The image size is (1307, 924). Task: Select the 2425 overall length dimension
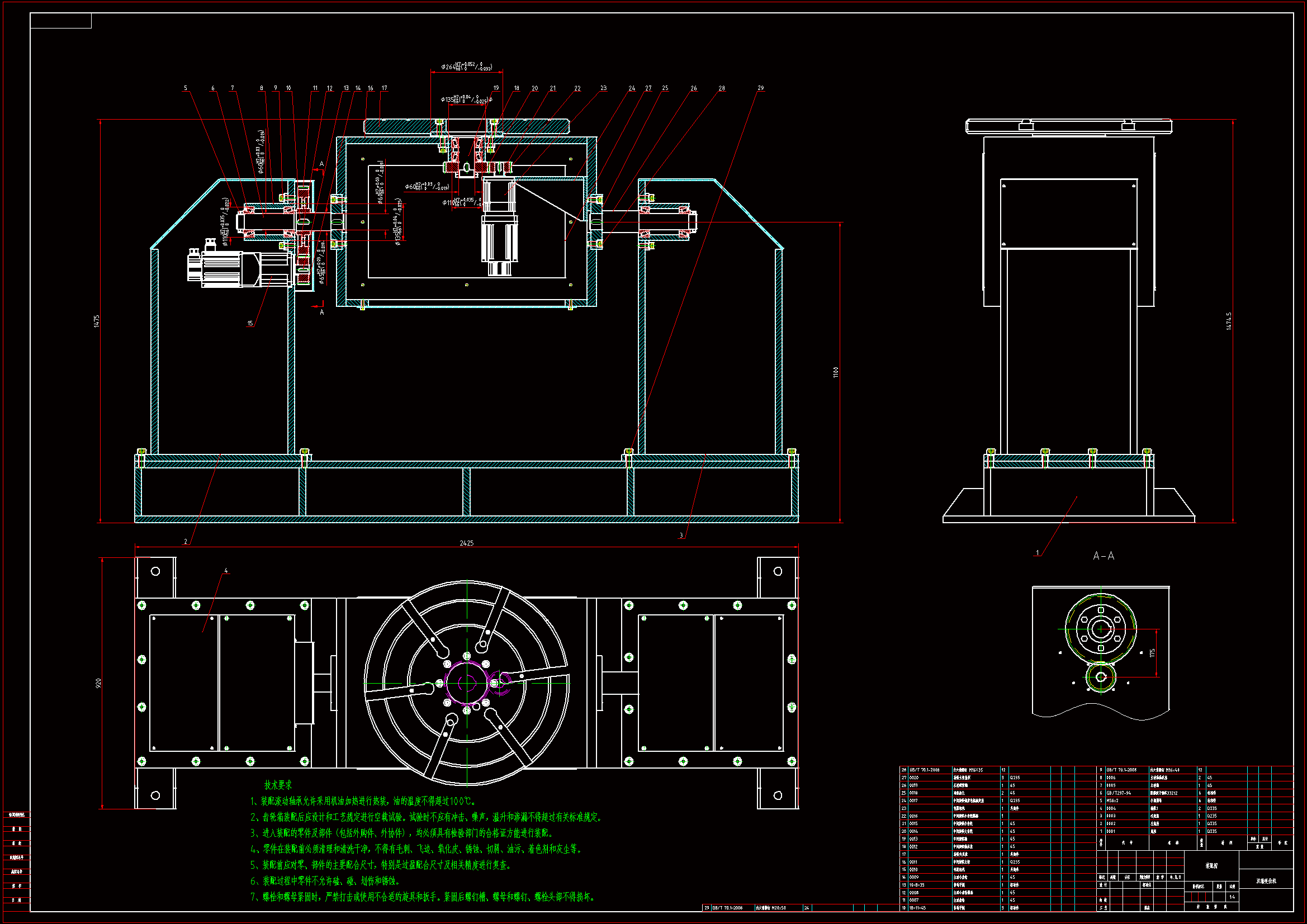pyautogui.click(x=466, y=543)
